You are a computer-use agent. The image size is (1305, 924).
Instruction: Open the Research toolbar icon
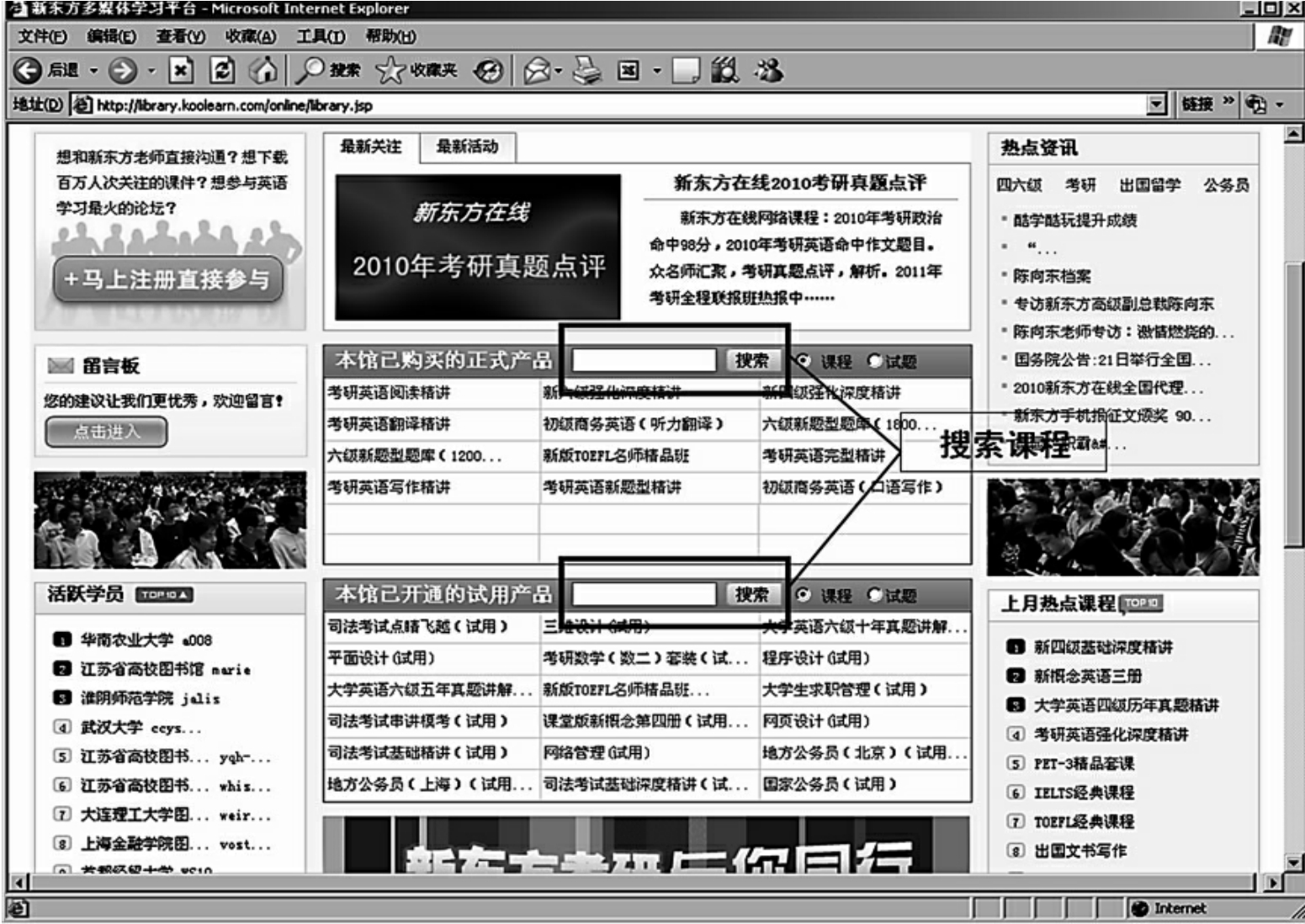(724, 70)
